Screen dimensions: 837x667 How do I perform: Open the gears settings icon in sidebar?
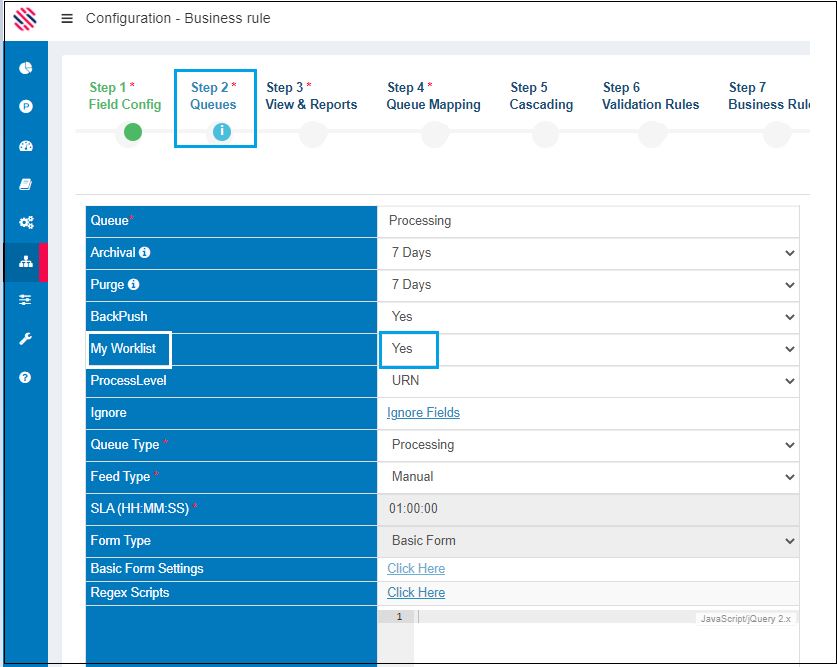[26, 223]
